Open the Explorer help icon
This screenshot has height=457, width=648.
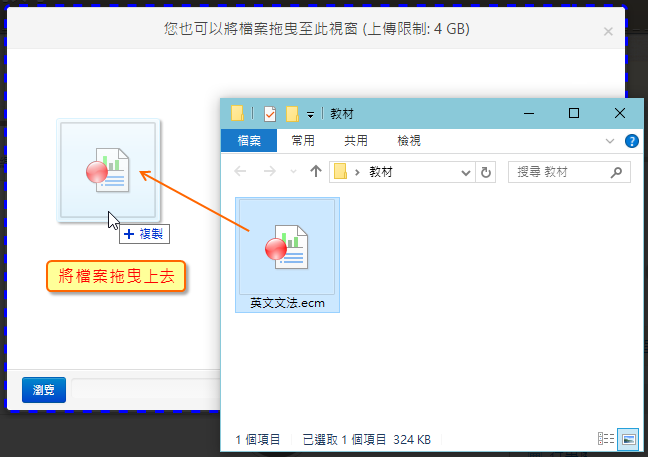tap(631, 141)
